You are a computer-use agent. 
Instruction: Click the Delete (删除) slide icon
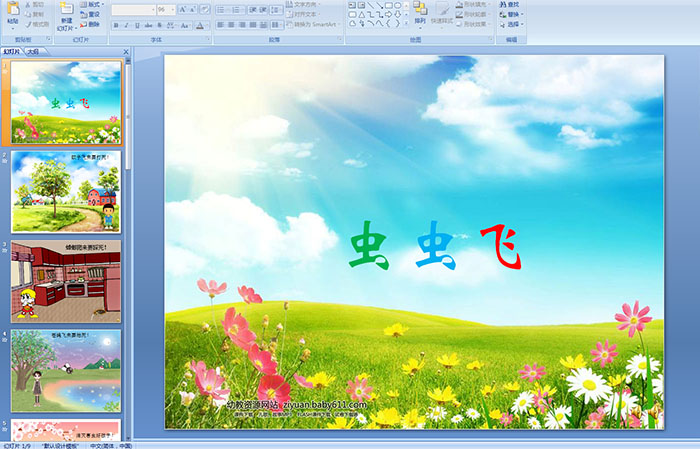[x=83, y=24]
